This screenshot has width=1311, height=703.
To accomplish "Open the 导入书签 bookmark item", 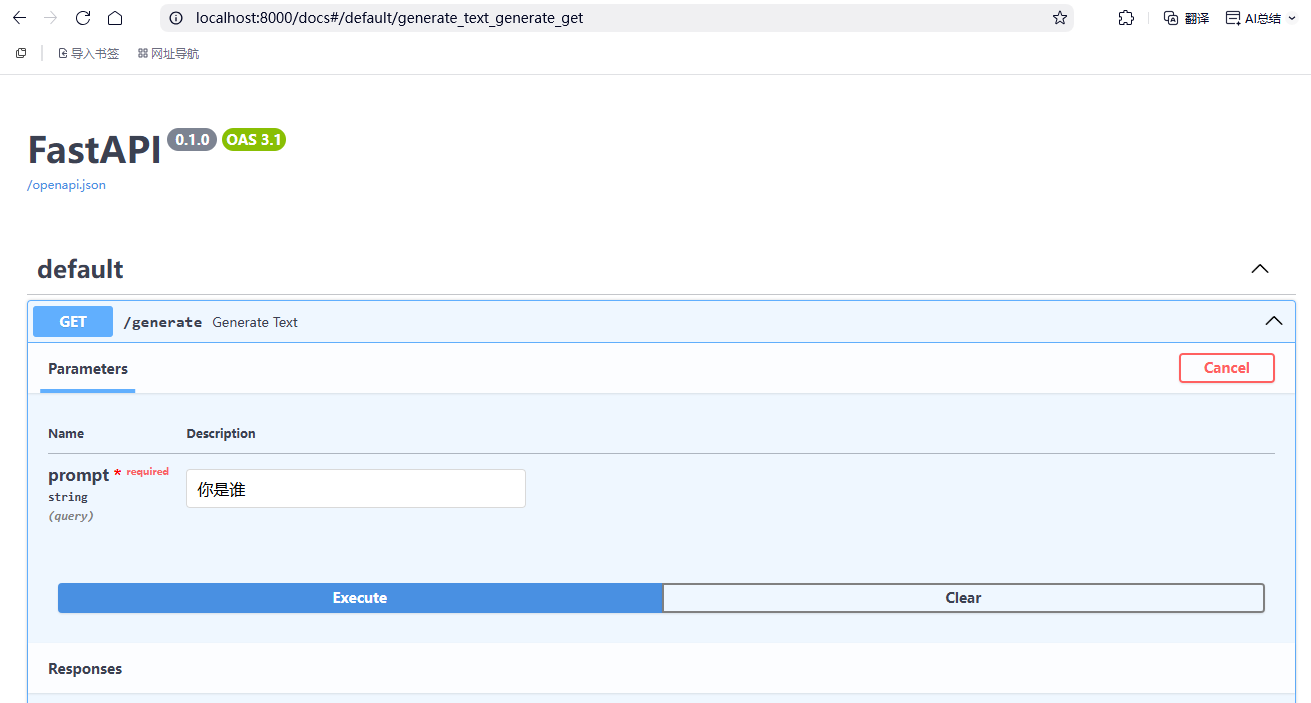I will pos(88,53).
